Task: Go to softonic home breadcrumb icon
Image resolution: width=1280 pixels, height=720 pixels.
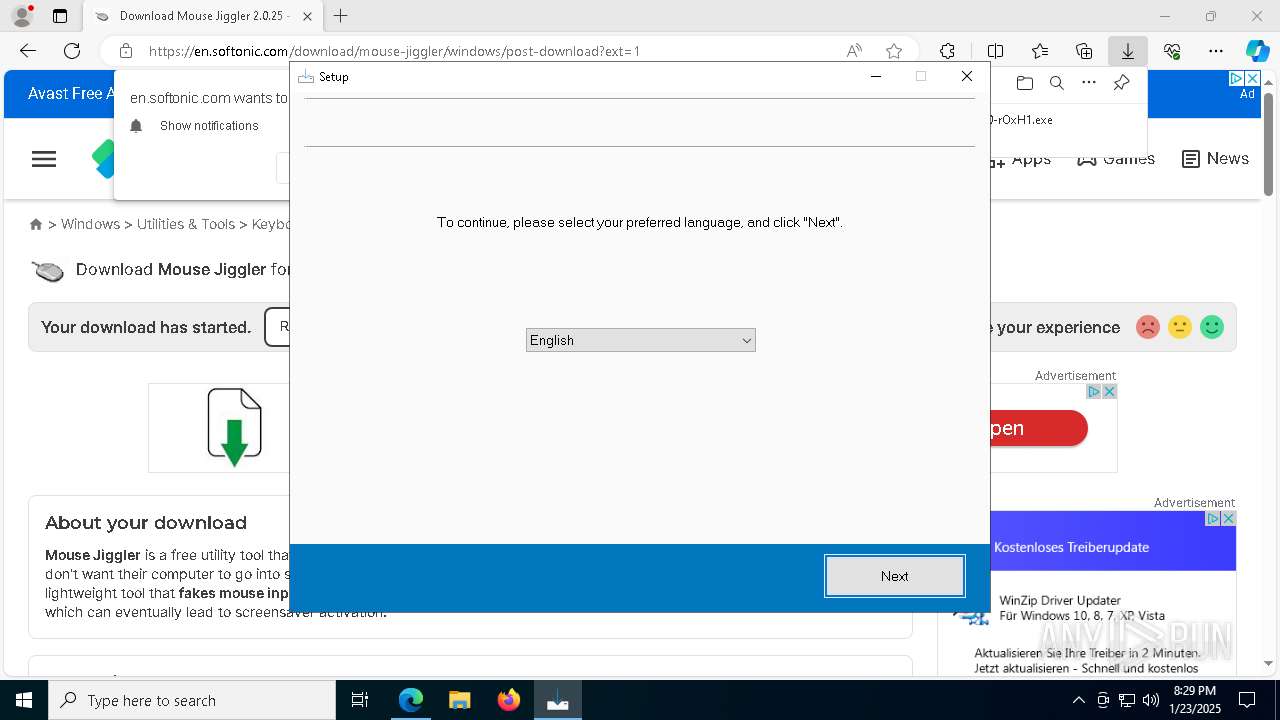Action: (x=36, y=224)
